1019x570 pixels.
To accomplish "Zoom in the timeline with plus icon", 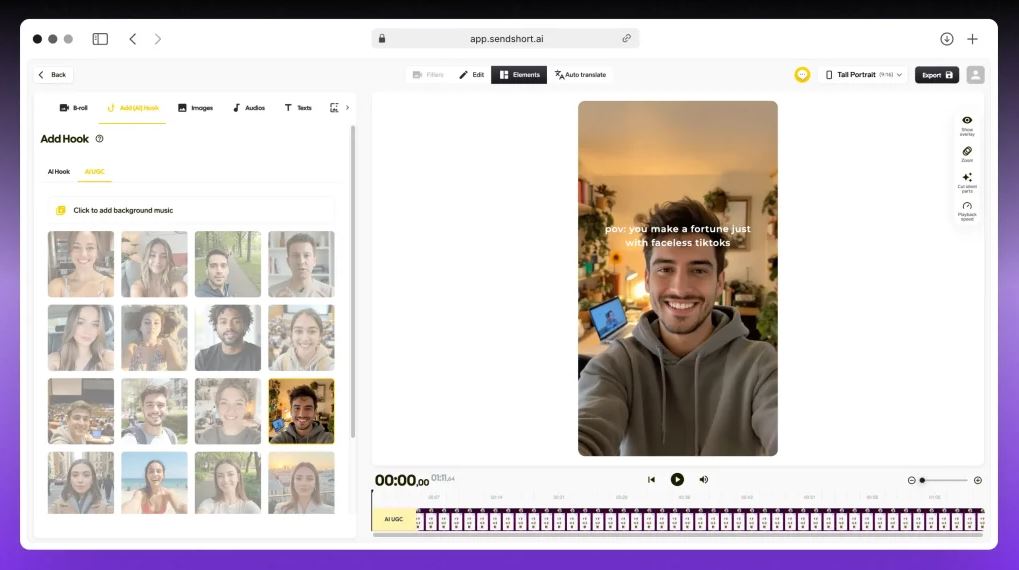I will pos(977,480).
